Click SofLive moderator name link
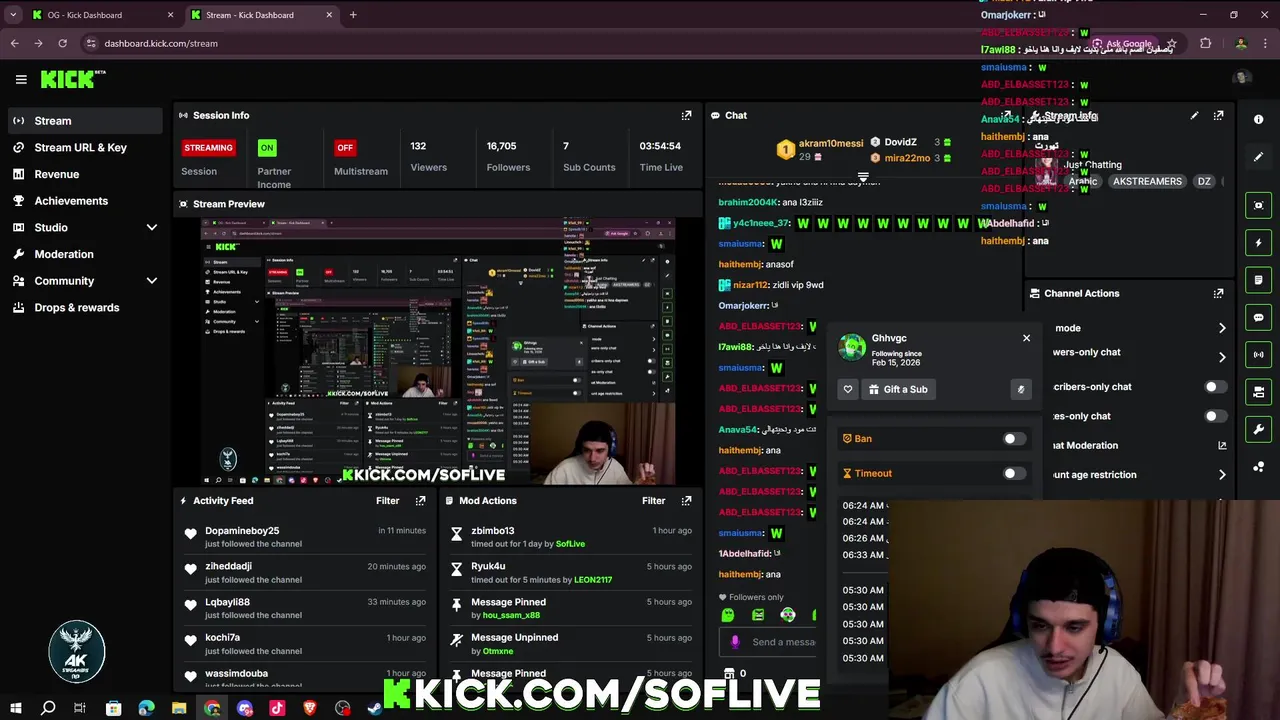The image size is (1280, 720). pyautogui.click(x=570, y=544)
